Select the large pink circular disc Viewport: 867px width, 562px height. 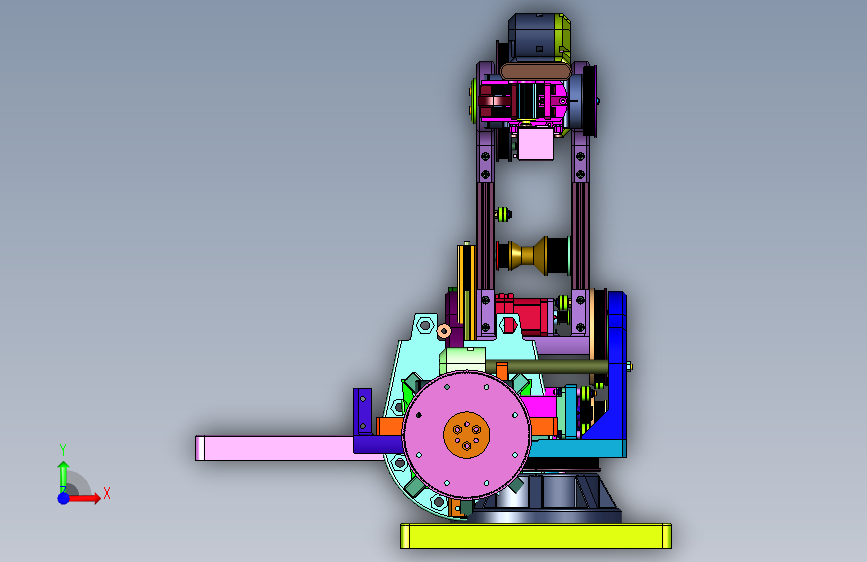coord(466,434)
